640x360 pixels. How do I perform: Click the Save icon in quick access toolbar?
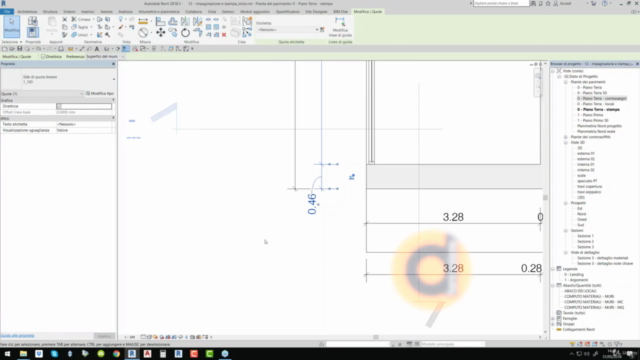coord(19,49)
